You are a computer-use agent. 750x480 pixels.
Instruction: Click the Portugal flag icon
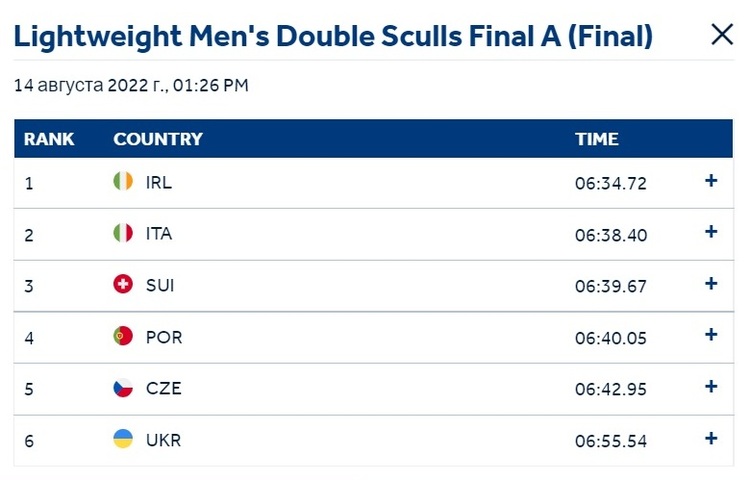(123, 336)
